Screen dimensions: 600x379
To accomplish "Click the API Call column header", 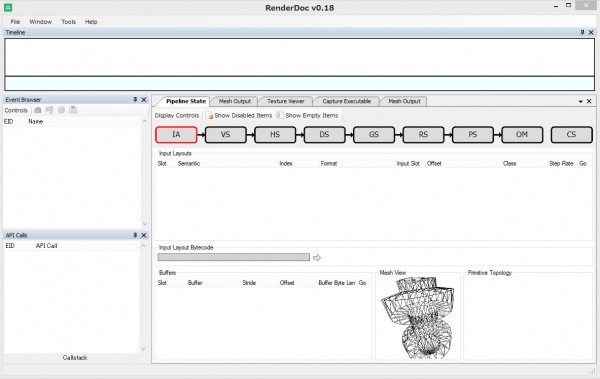I will [46, 246].
